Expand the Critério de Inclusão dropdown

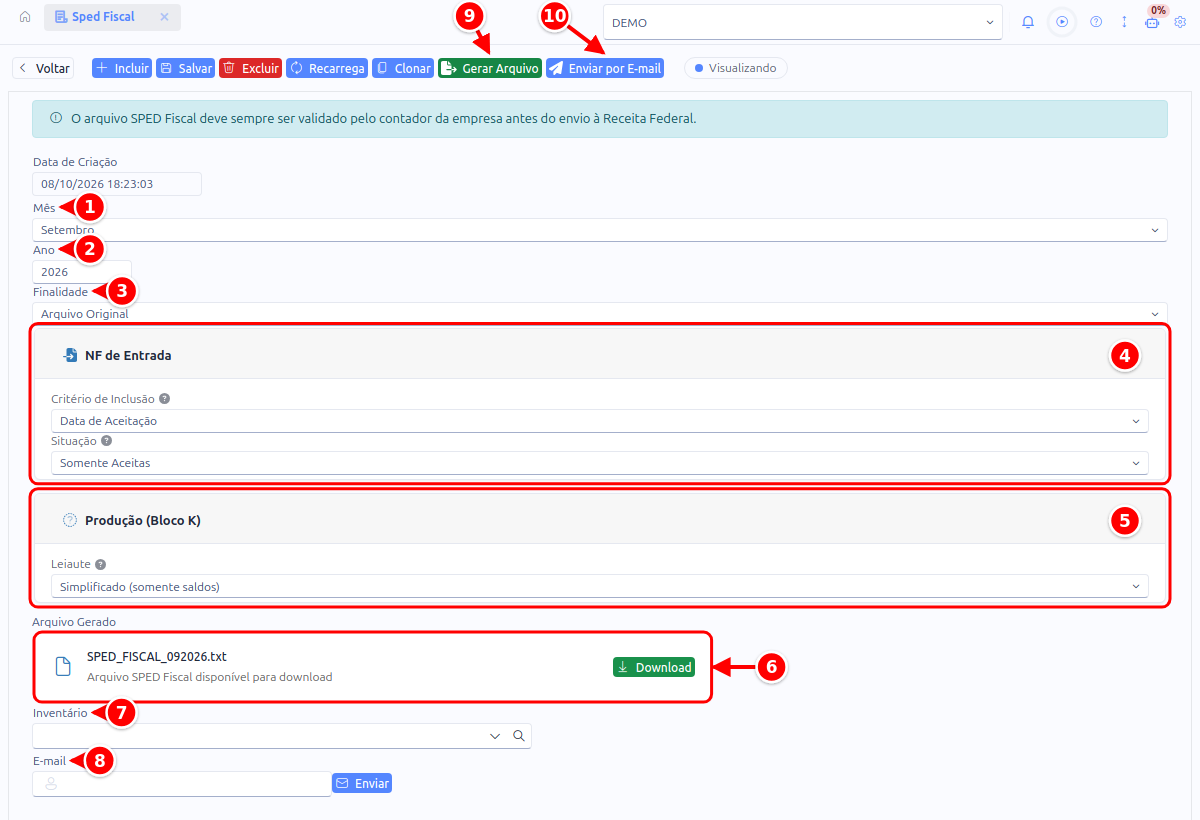click(x=600, y=421)
